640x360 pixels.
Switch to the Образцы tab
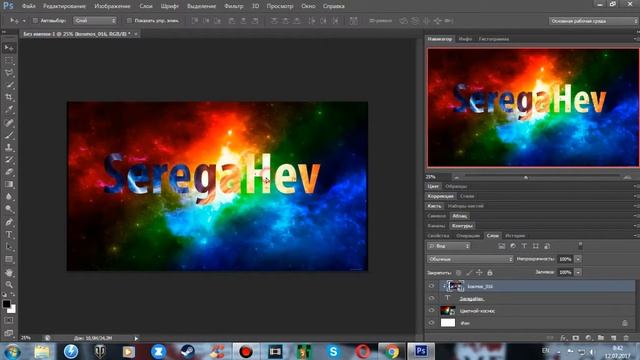coord(456,186)
